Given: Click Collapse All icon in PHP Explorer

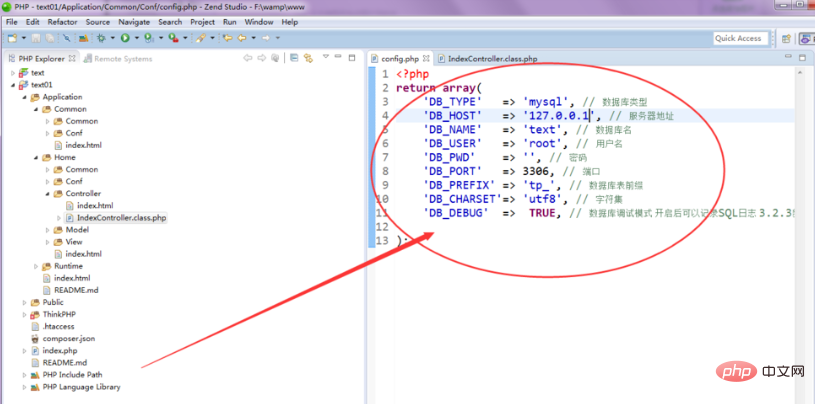Looking at the screenshot, I should click(295, 58).
